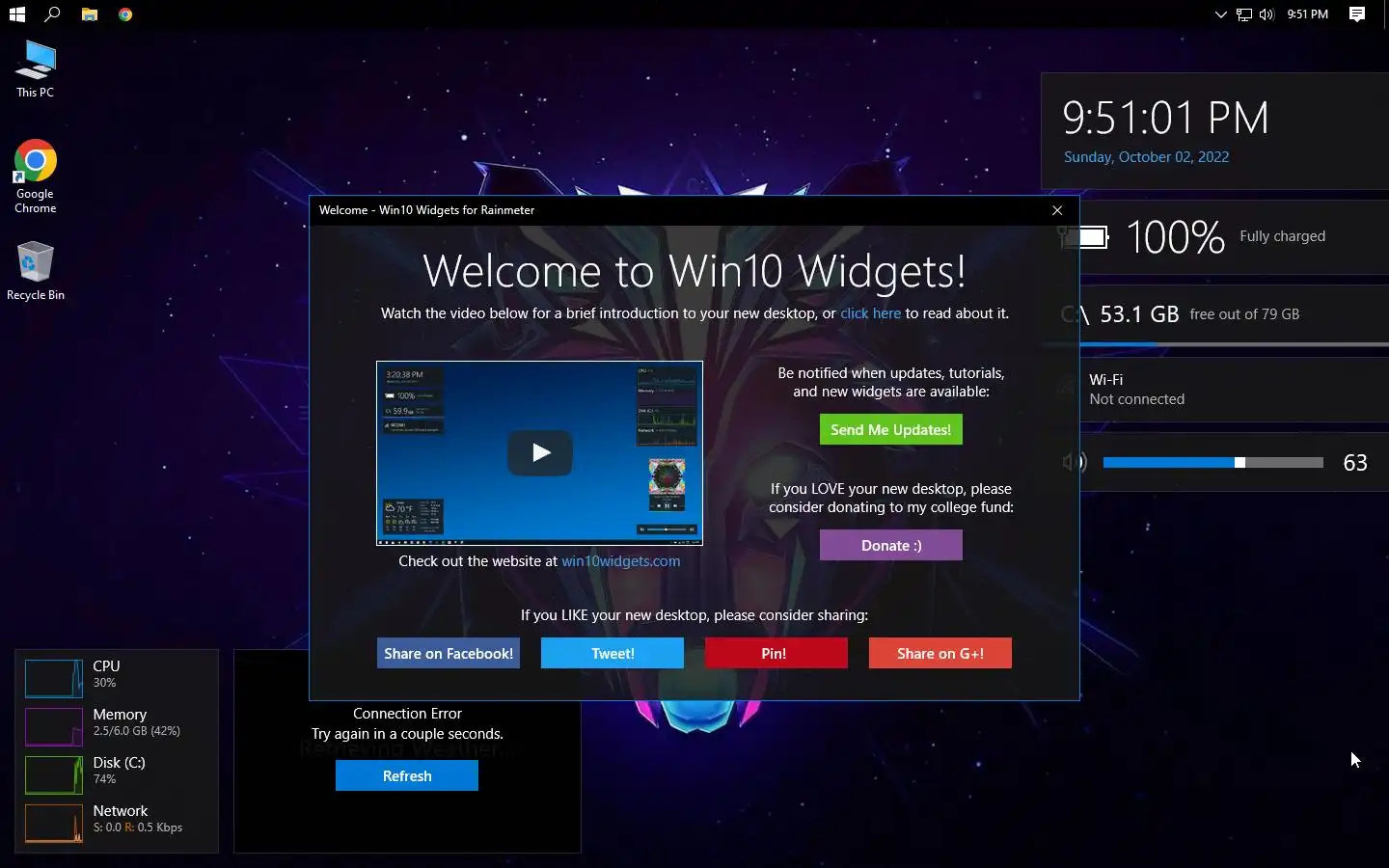Click the Connection Error message text
Viewport: 1389px width, 868px height.
(407, 714)
